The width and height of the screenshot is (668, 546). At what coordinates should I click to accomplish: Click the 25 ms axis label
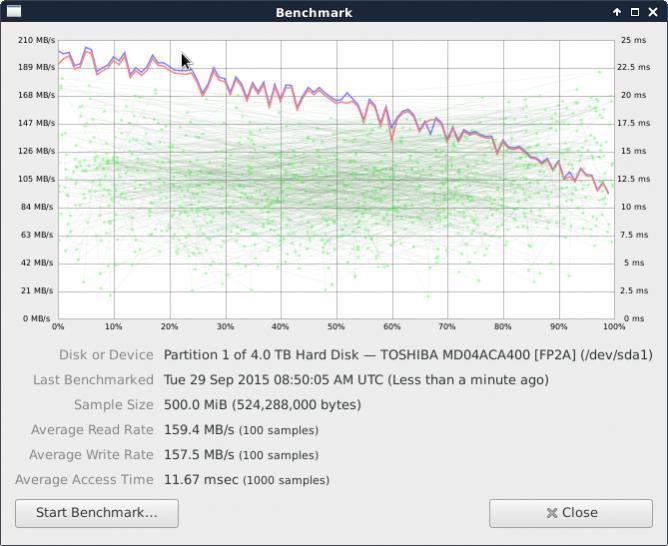(633, 40)
